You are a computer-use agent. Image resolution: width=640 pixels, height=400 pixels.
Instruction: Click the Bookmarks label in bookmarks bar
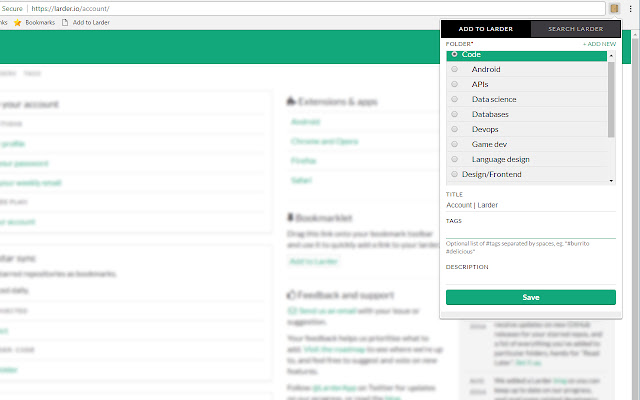coord(40,22)
